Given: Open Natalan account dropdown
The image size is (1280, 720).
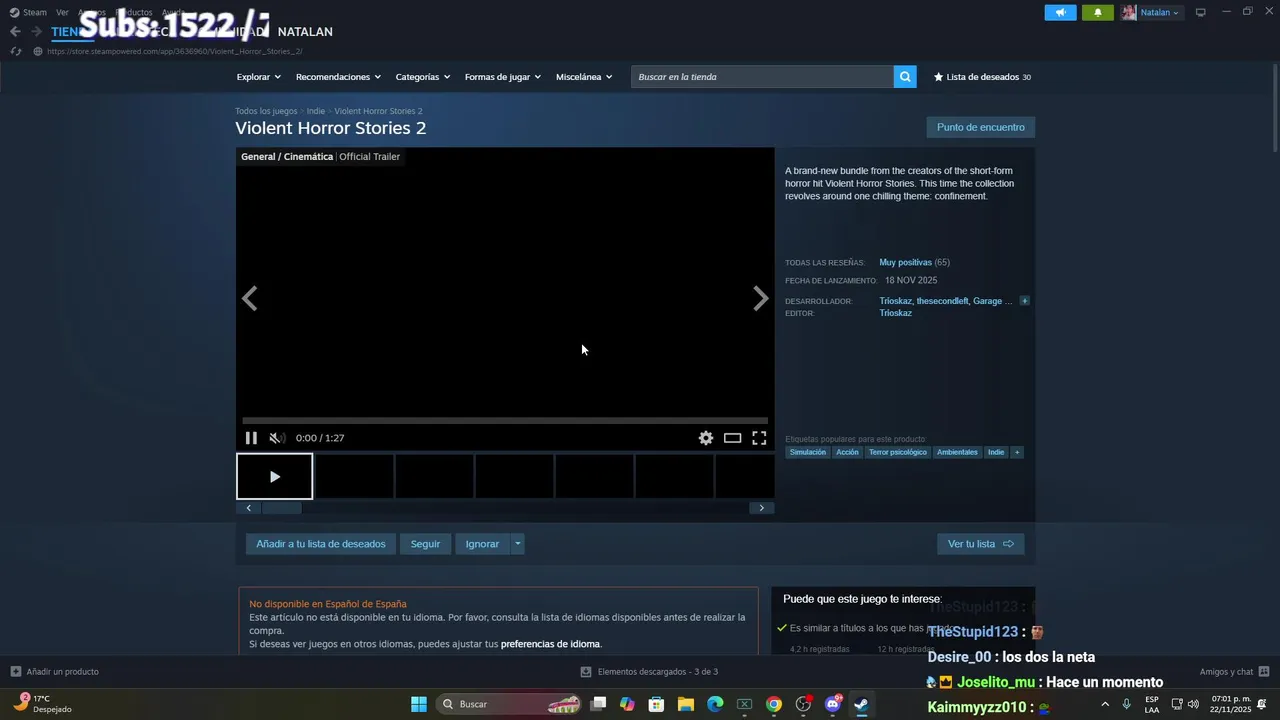Looking at the screenshot, I should [1151, 12].
